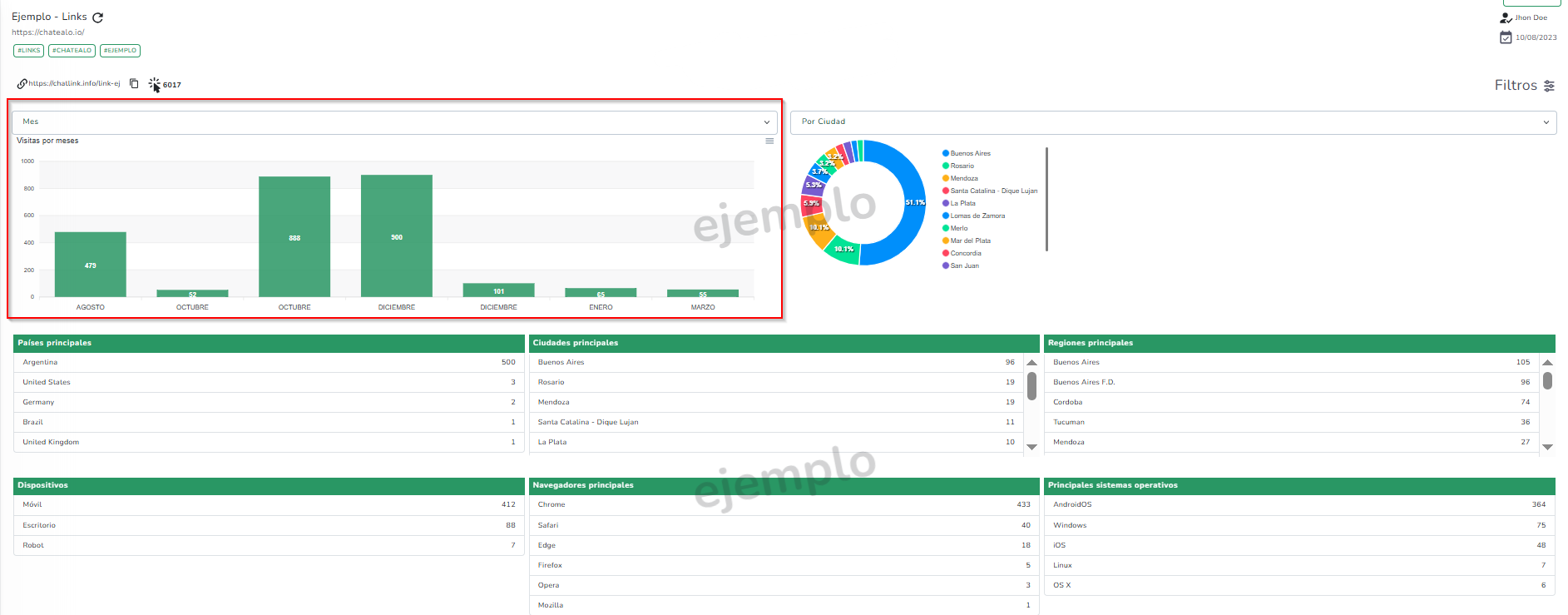Toggle Rosario series in donut legend

click(x=962, y=166)
